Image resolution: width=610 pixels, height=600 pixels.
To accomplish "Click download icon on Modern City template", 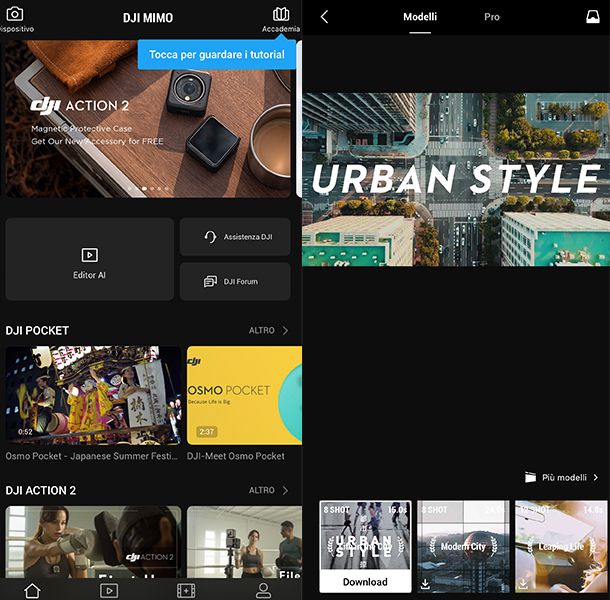I will point(425,584).
